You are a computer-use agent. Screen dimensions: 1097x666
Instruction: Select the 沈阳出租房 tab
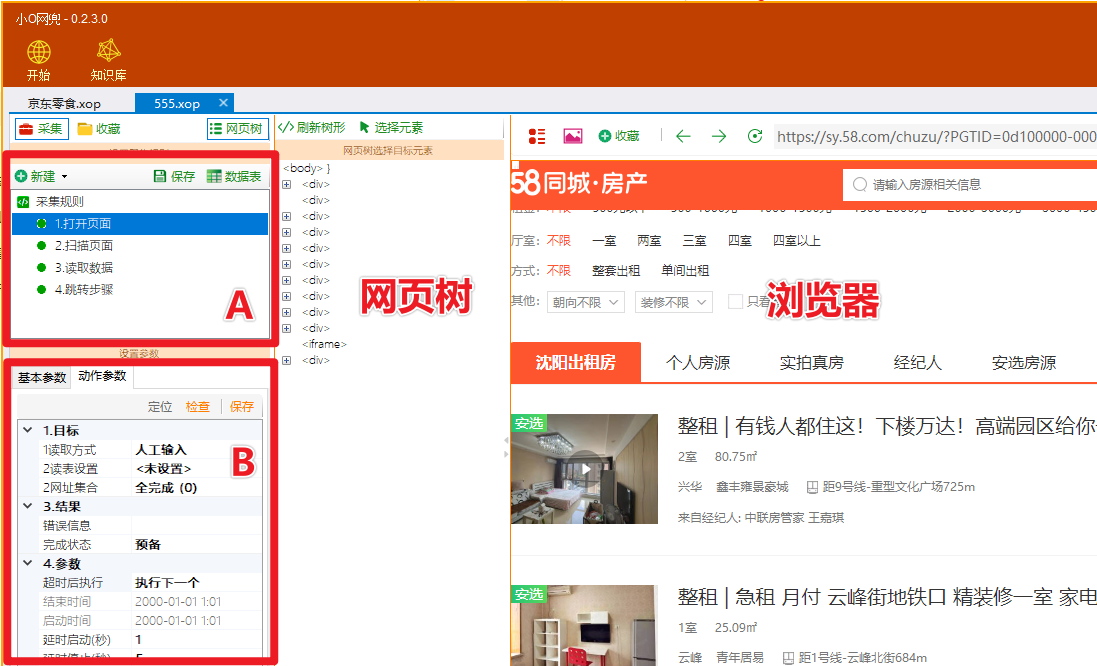click(576, 362)
